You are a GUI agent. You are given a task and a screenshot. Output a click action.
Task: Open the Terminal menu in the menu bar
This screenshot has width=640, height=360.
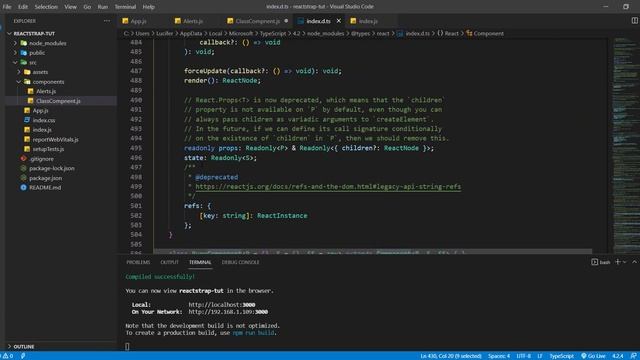(x=125, y=7)
